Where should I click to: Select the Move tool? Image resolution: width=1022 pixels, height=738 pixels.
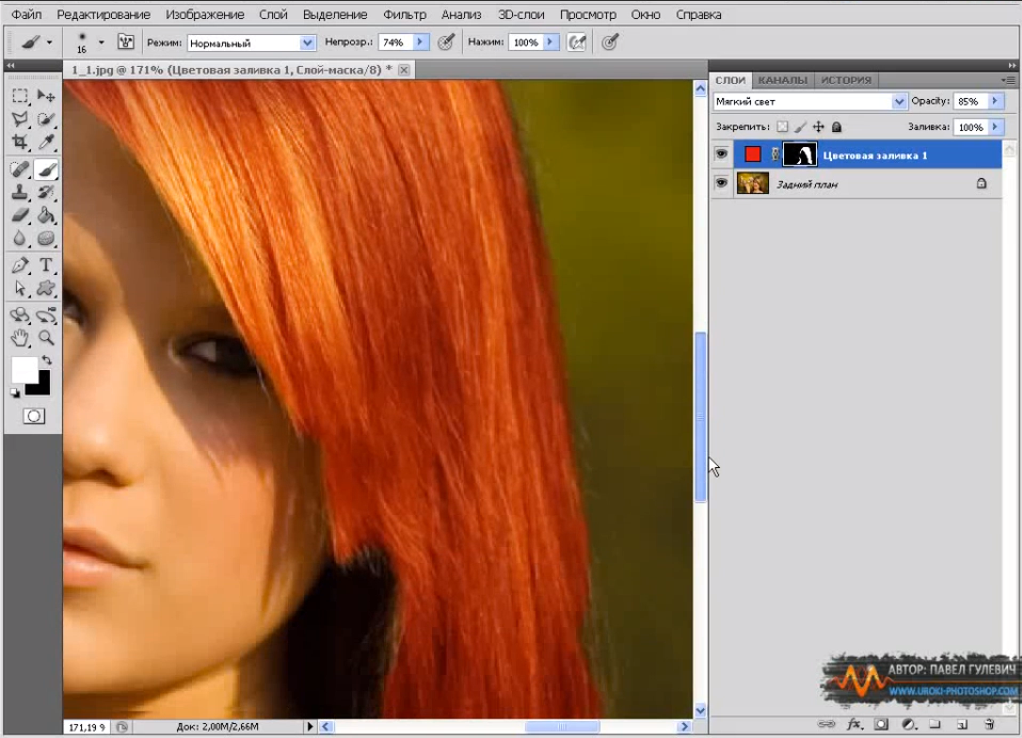coord(46,96)
